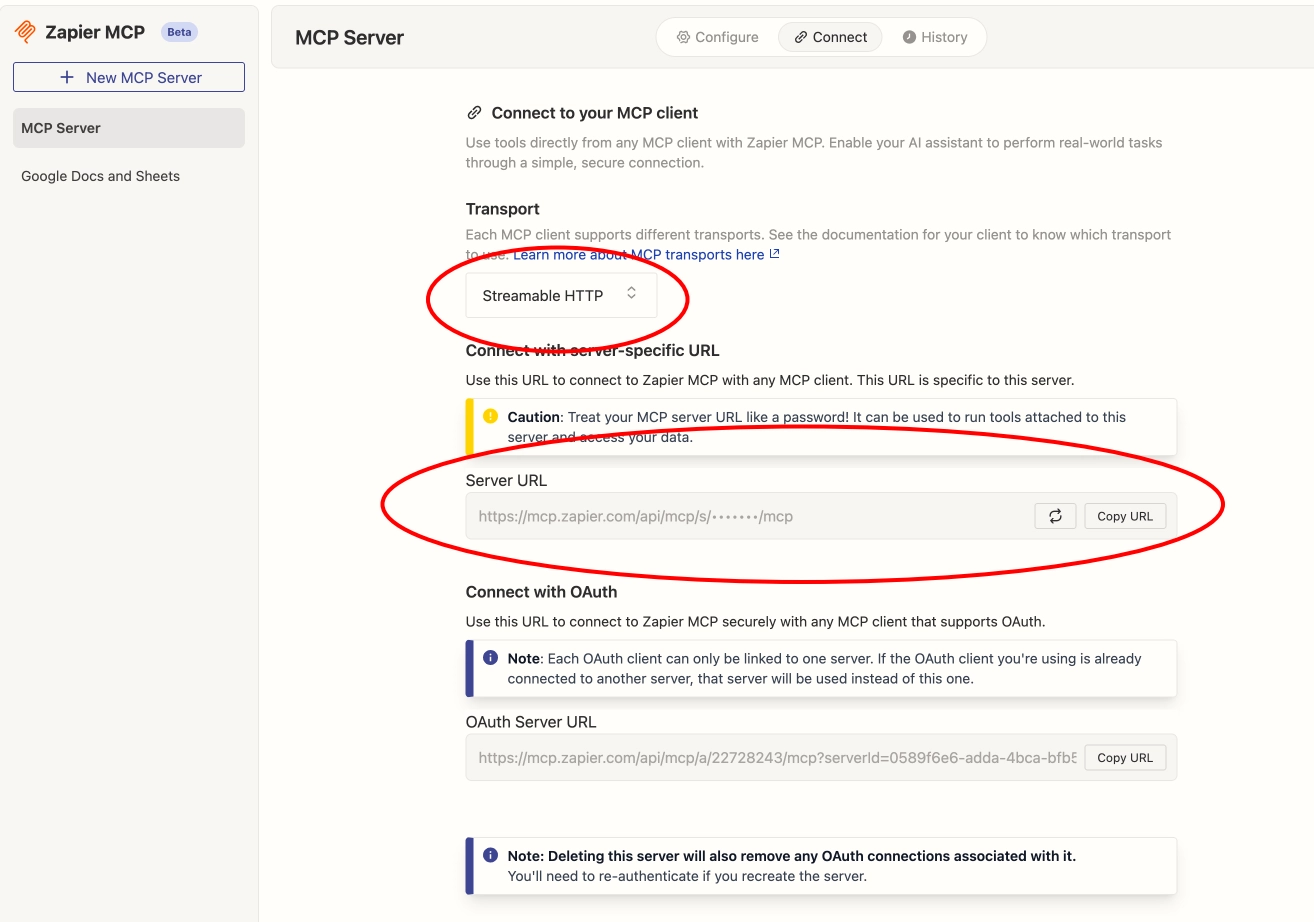Screen dimensions: 1314x922
Task: Create a New MCP Server
Action: click(x=129, y=77)
